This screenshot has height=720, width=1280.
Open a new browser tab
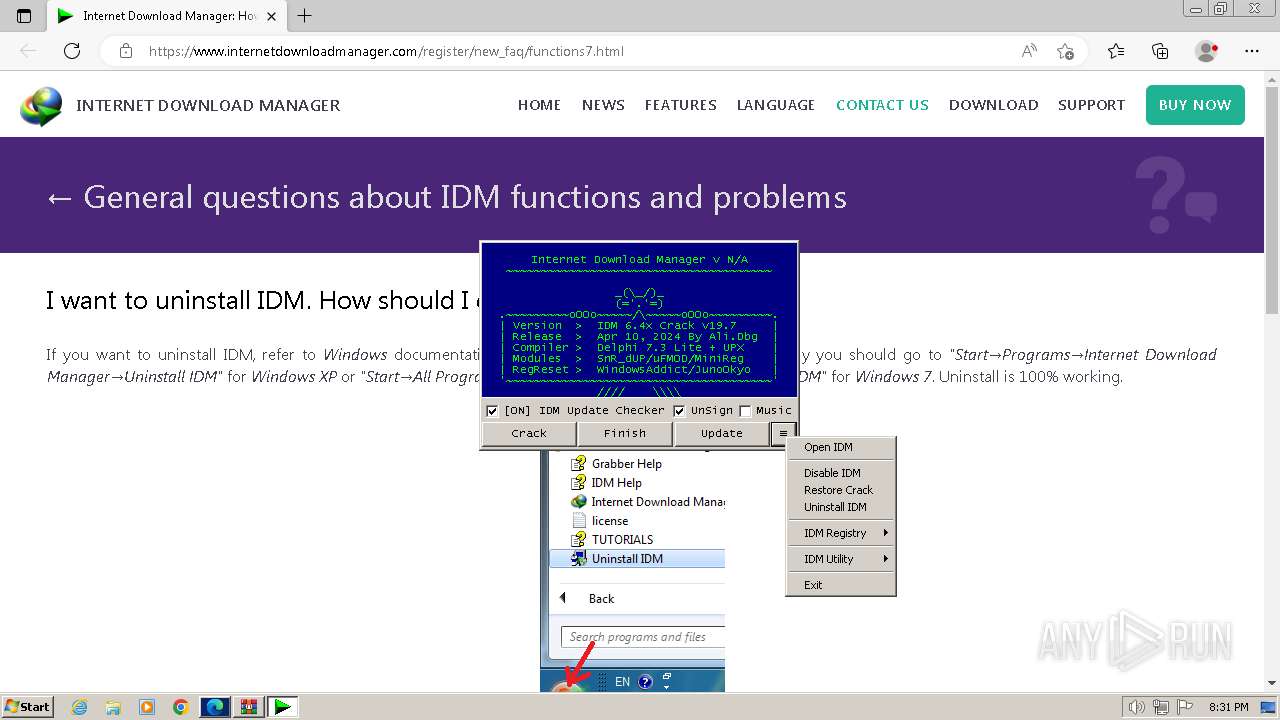coord(305,16)
